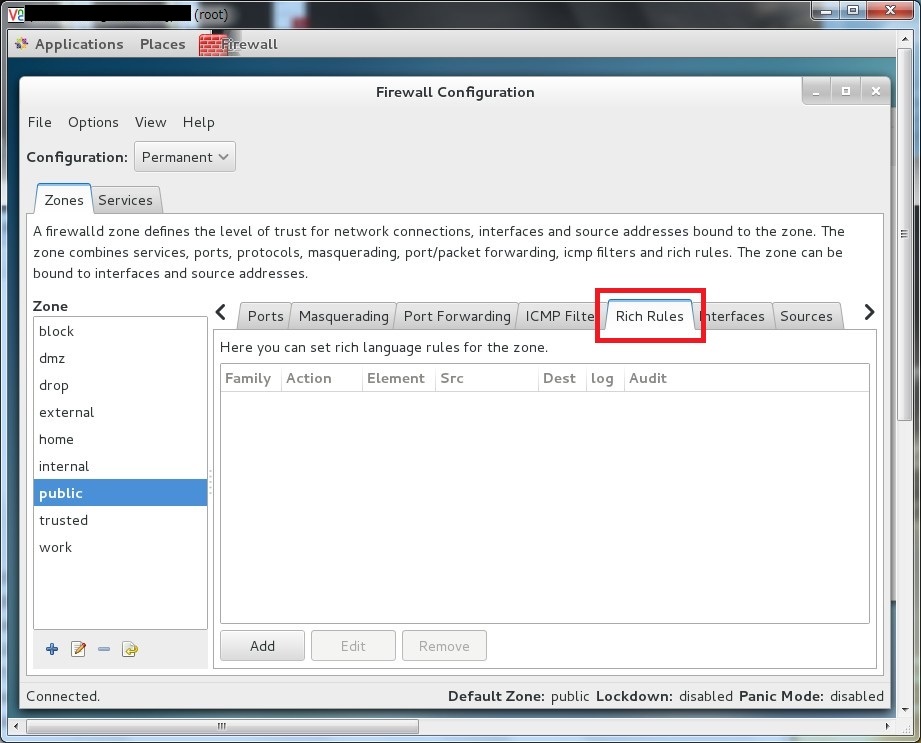Switch to the Masquerading tab

tap(344, 316)
